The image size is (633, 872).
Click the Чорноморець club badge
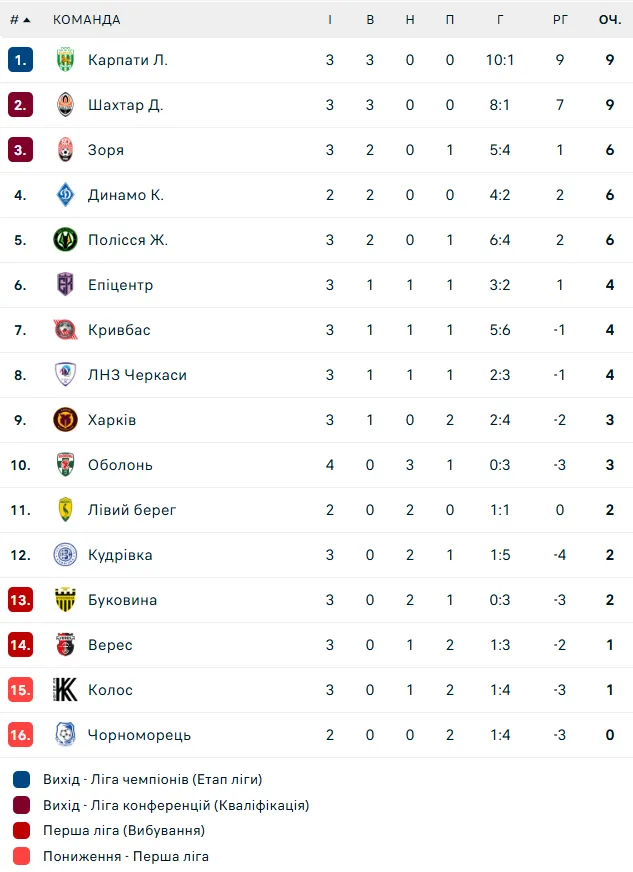click(66, 735)
